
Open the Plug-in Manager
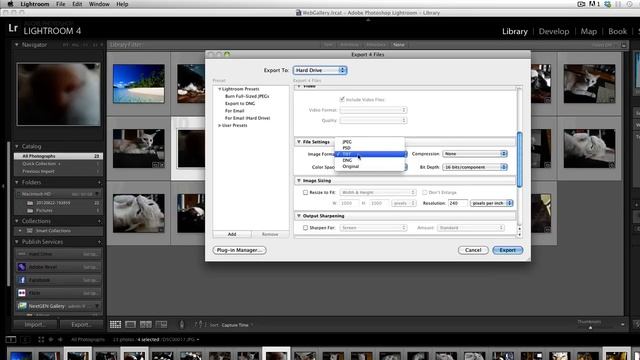239,250
